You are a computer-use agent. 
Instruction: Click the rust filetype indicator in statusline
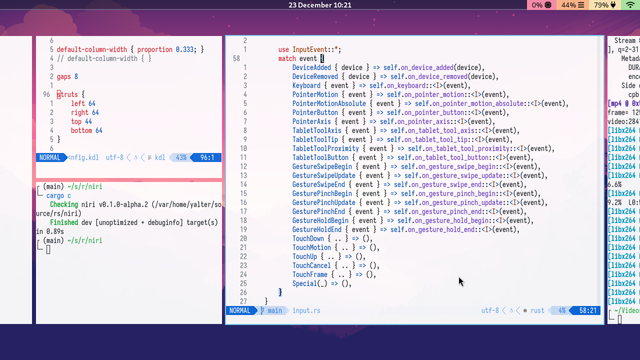tap(537, 311)
